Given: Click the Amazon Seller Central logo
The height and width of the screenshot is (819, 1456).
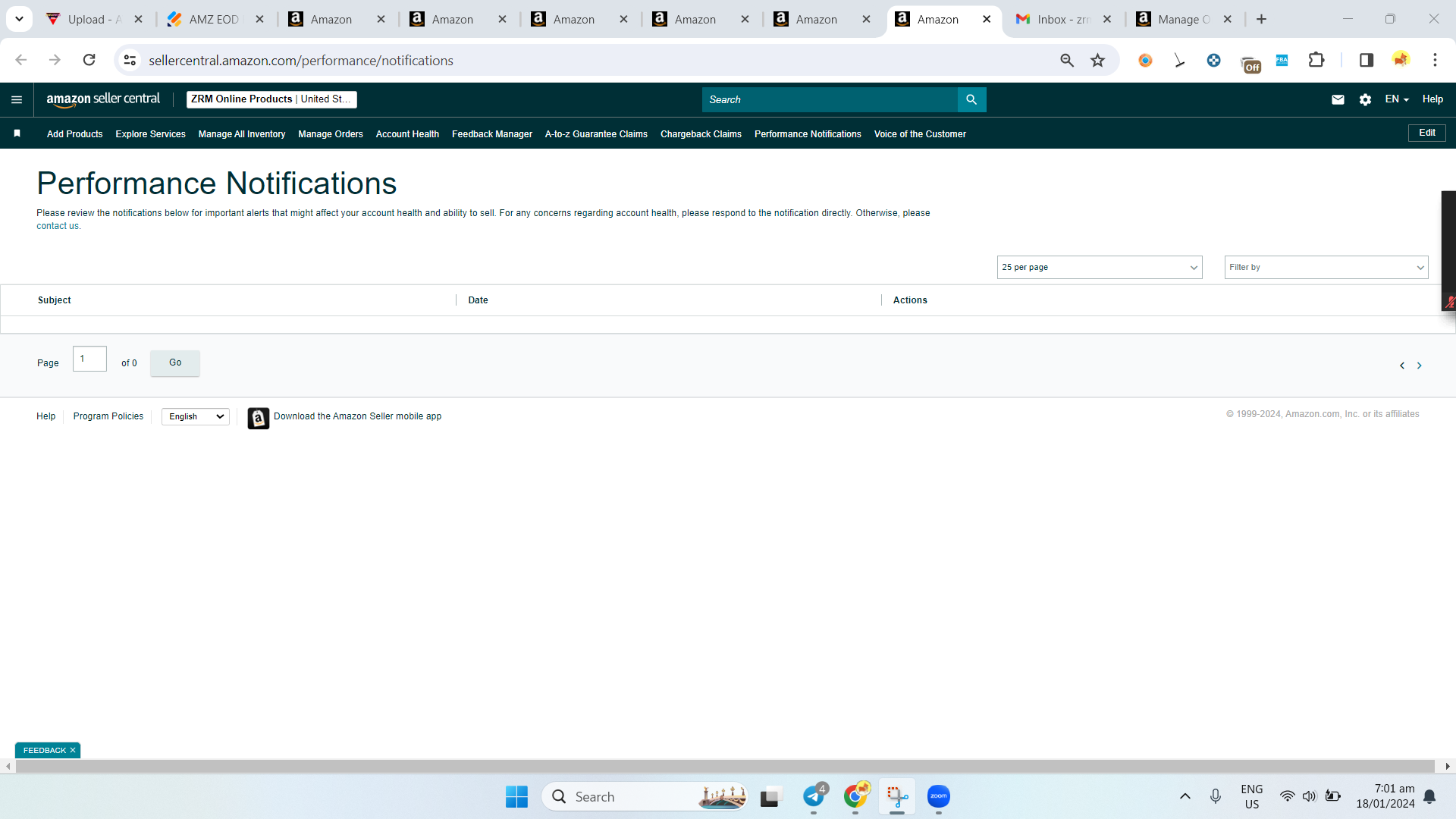Looking at the screenshot, I should pos(103,99).
